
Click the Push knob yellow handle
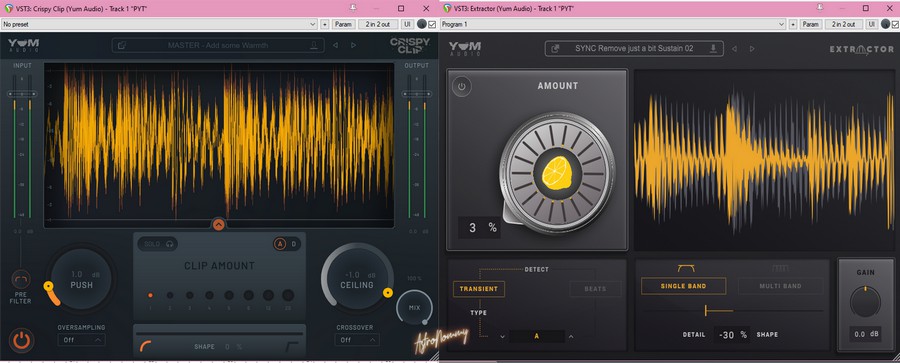click(48, 285)
